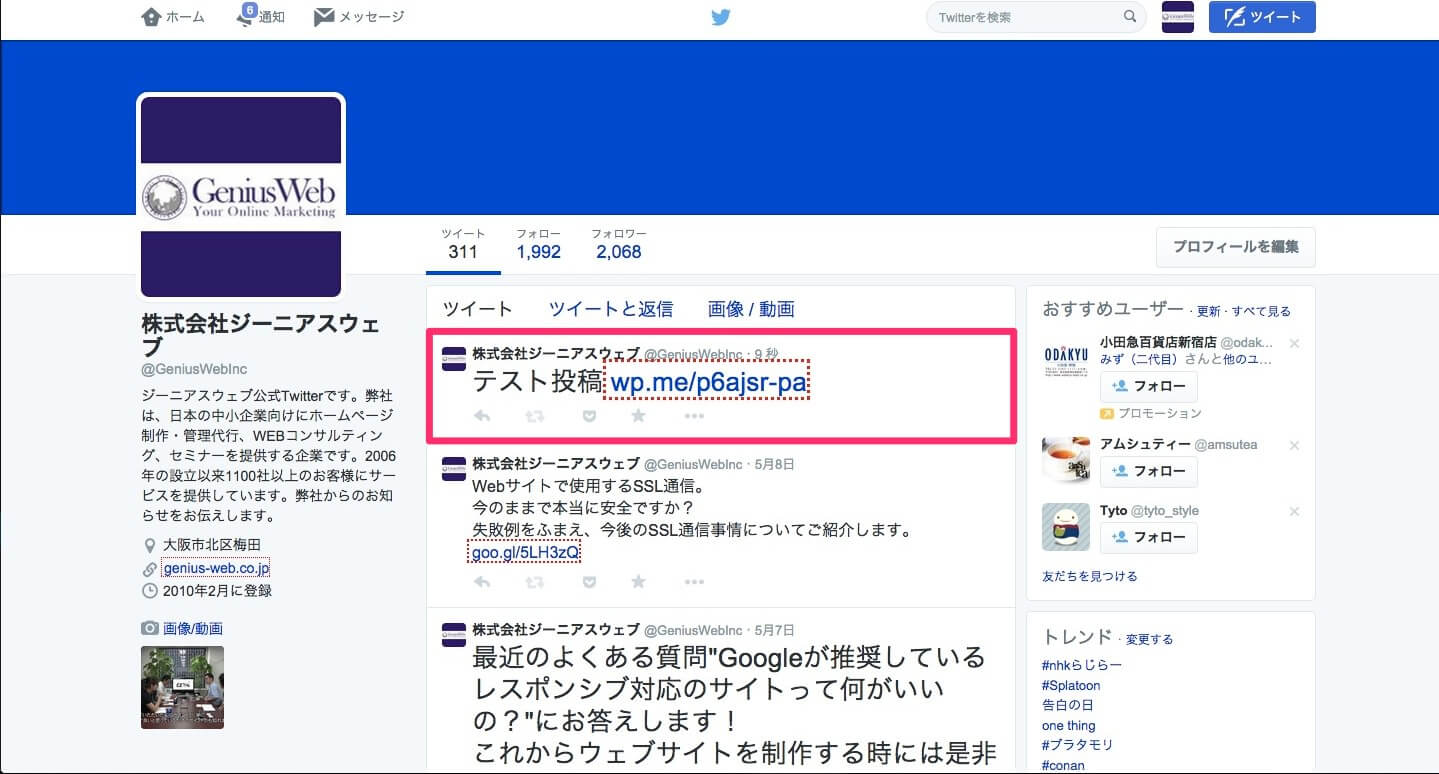Click アムシュティー tea cup avatar
1439x774 pixels.
[1066, 460]
